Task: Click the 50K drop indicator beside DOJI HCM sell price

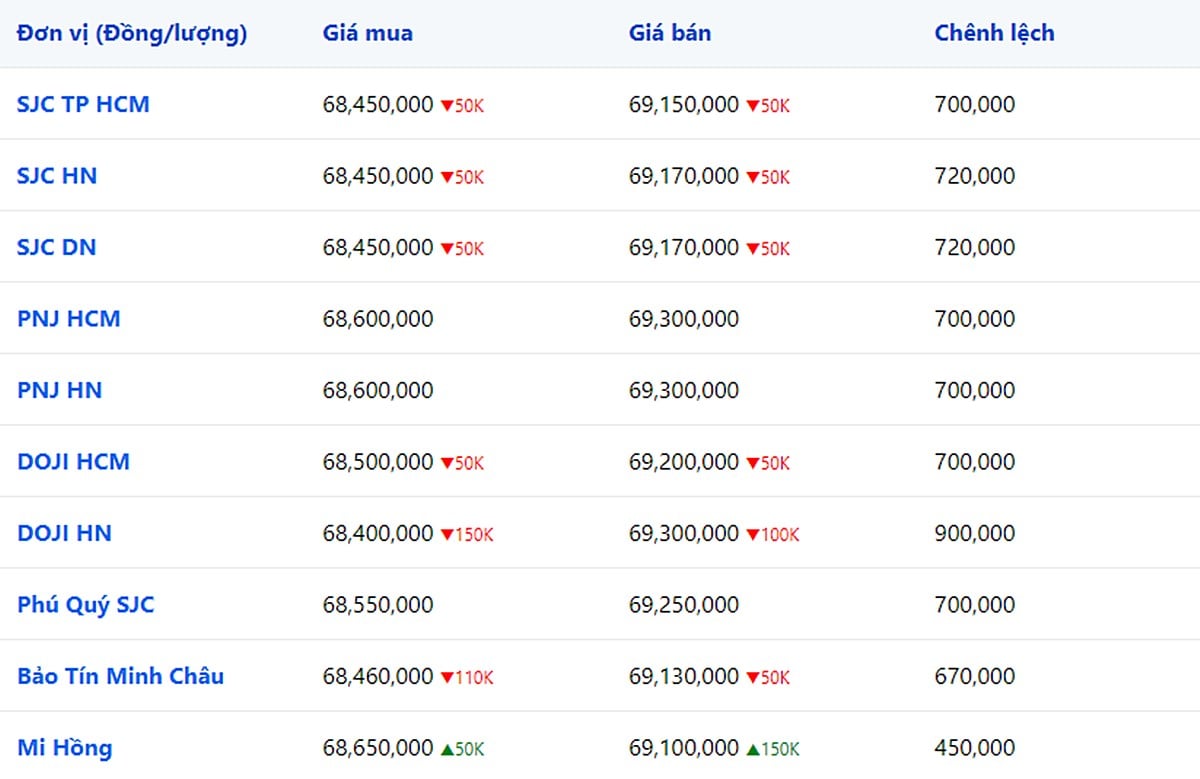Action: [768, 463]
